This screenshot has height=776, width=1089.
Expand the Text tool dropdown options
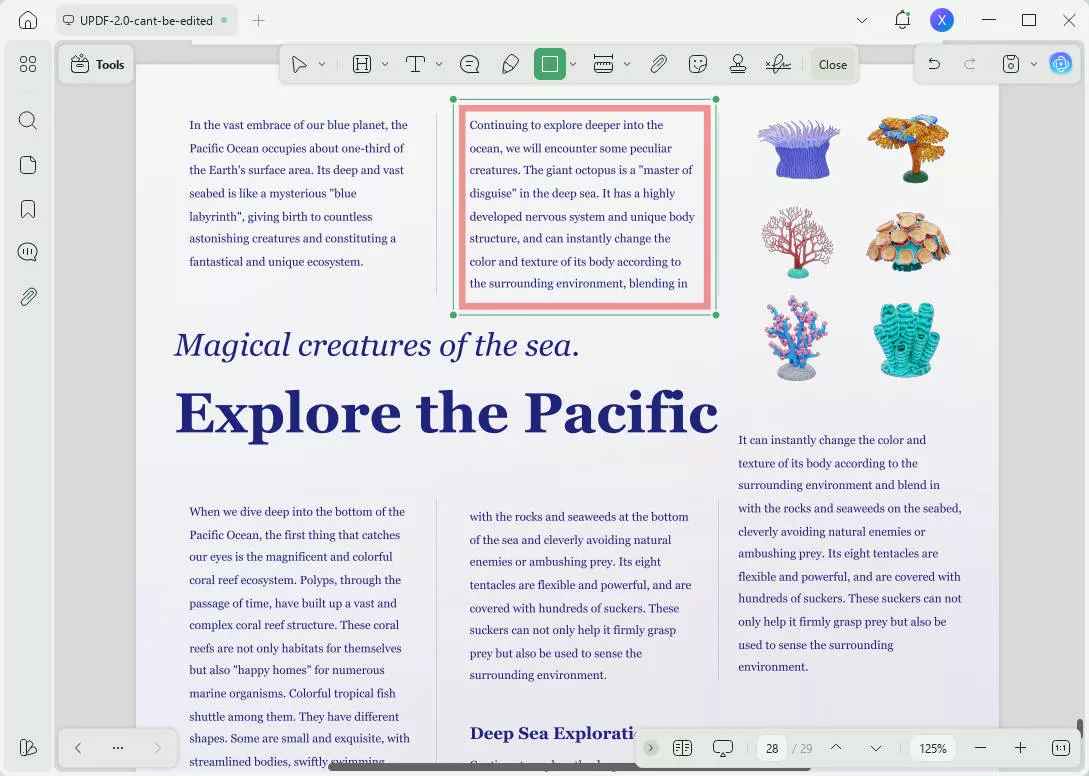tap(439, 64)
